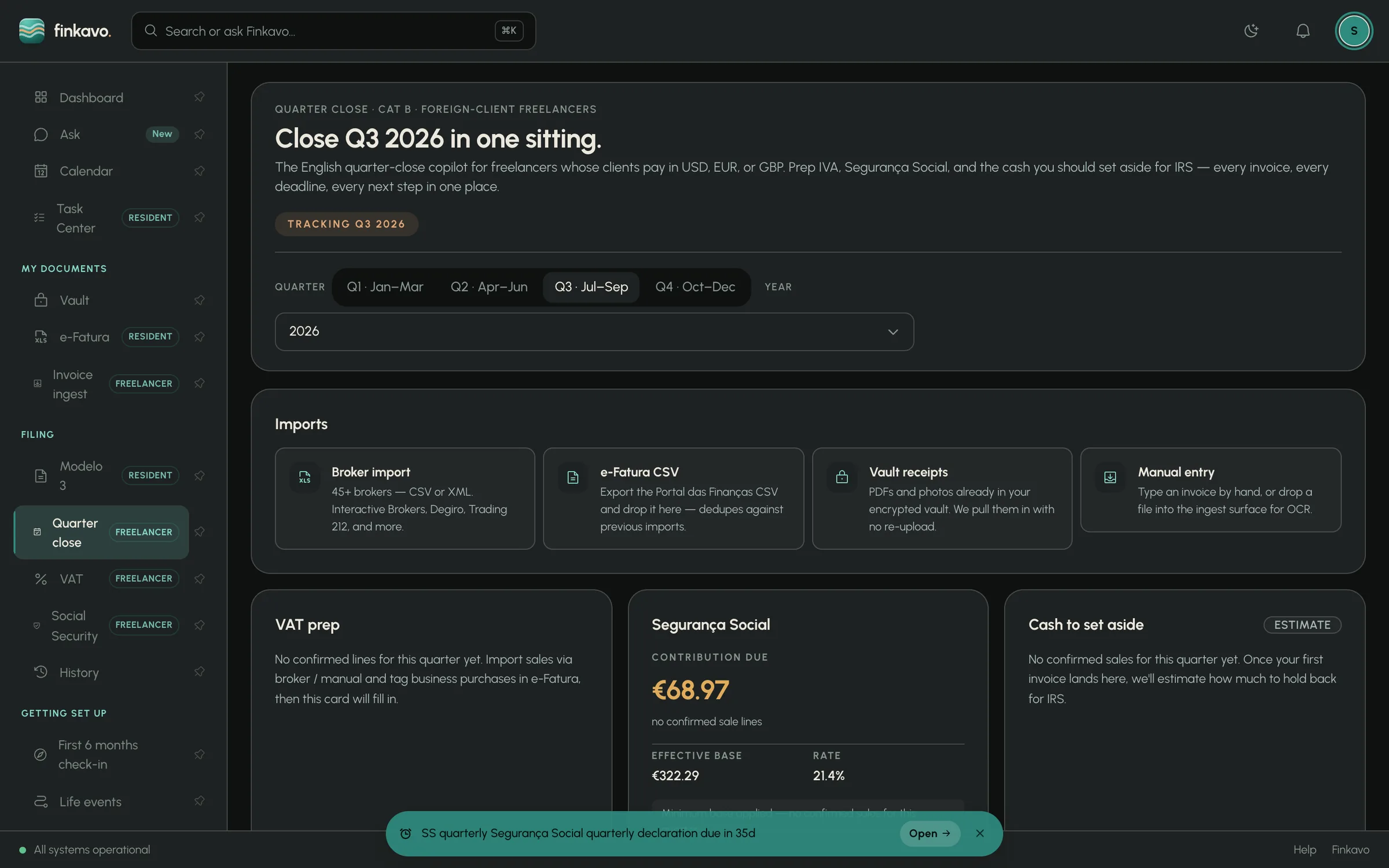Open the Vault documents page
The height and width of the screenshot is (868, 1389).
click(x=101, y=300)
